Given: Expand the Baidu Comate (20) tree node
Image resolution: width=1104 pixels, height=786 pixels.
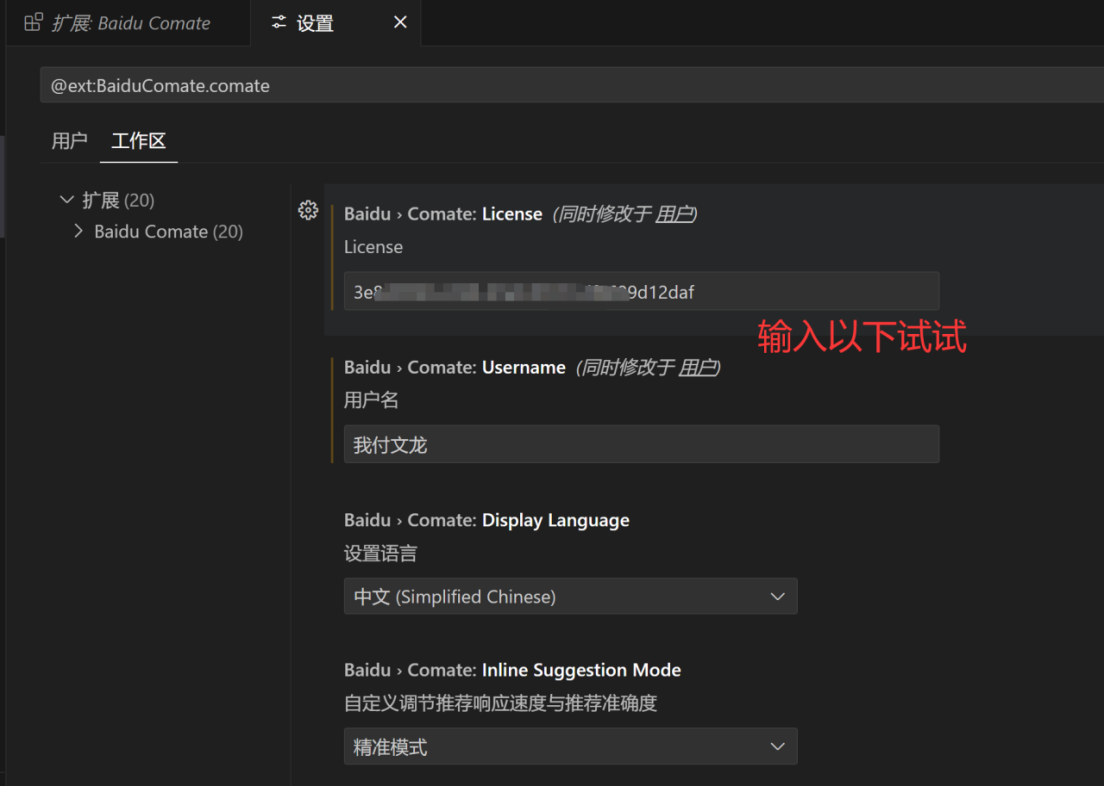Looking at the screenshot, I should [79, 231].
